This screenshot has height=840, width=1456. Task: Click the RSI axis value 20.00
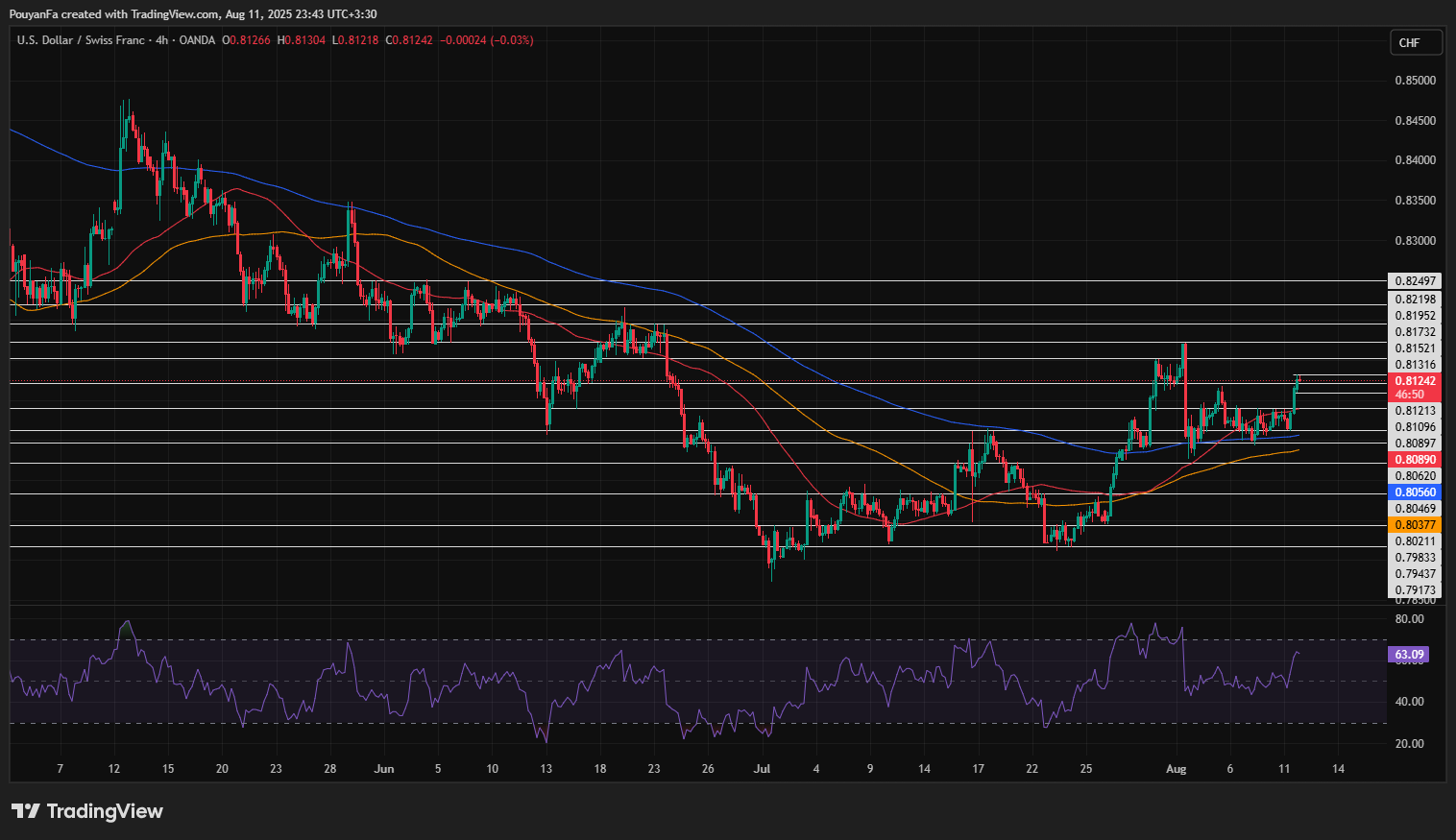pos(1409,744)
